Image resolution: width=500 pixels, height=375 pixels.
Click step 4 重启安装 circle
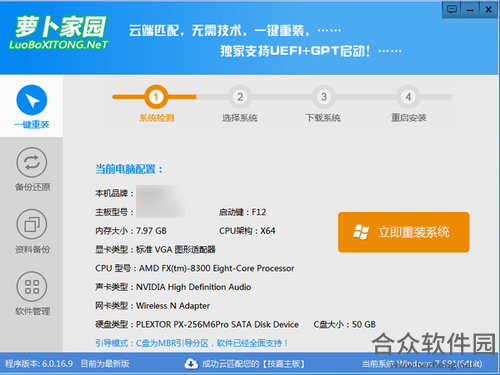tap(408, 97)
